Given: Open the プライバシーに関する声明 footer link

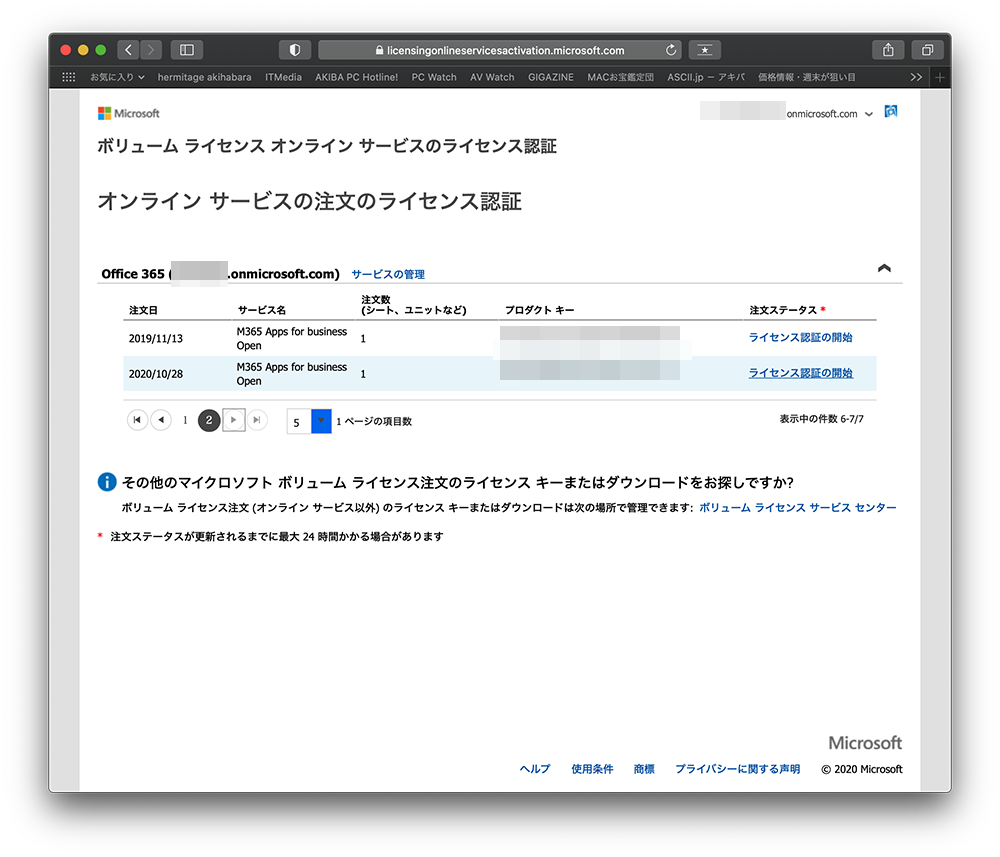Looking at the screenshot, I should (737, 769).
